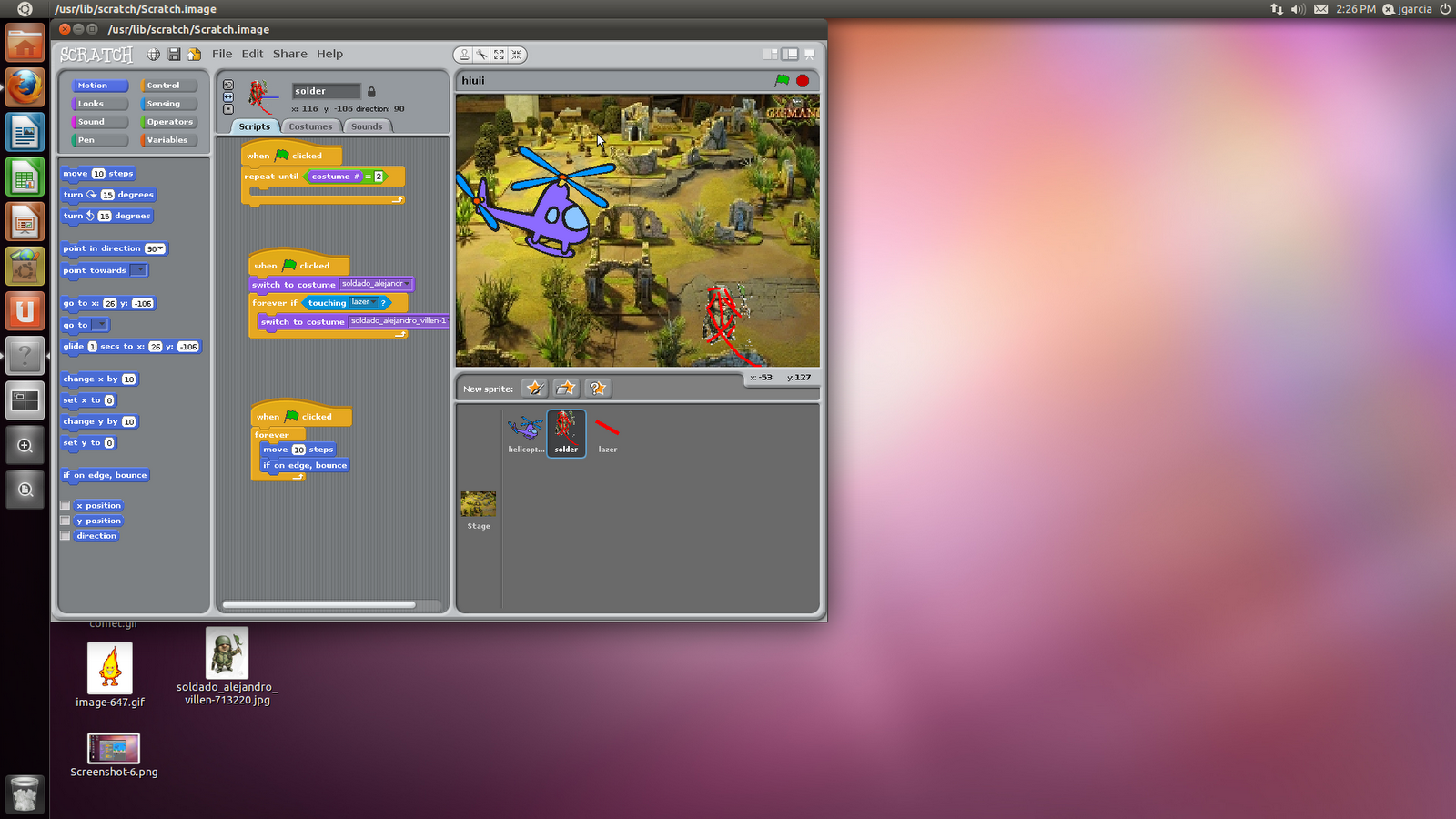1456x819 pixels.
Task: Select Sensing block category
Action: [169, 104]
